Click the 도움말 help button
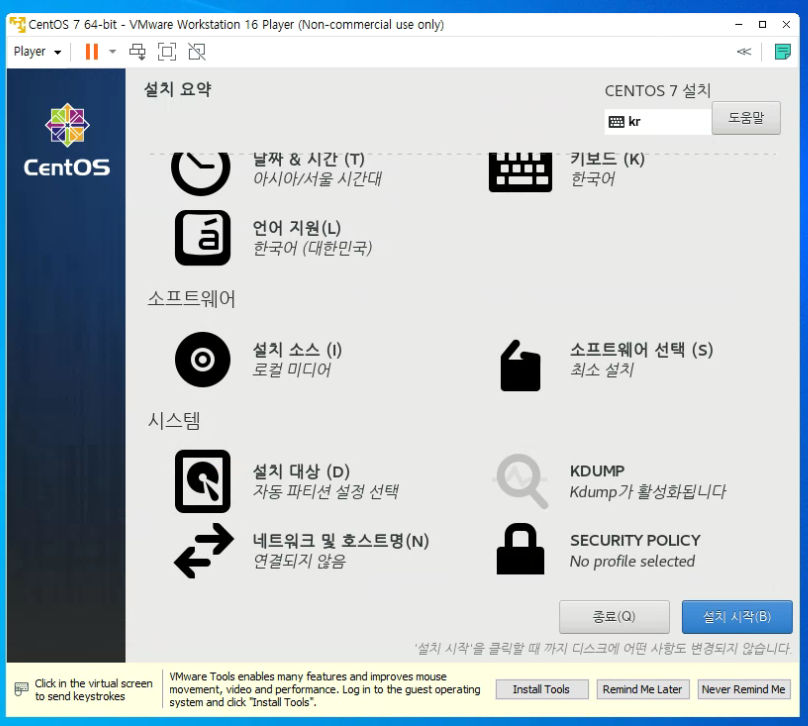This screenshot has height=726, width=808. tap(746, 118)
